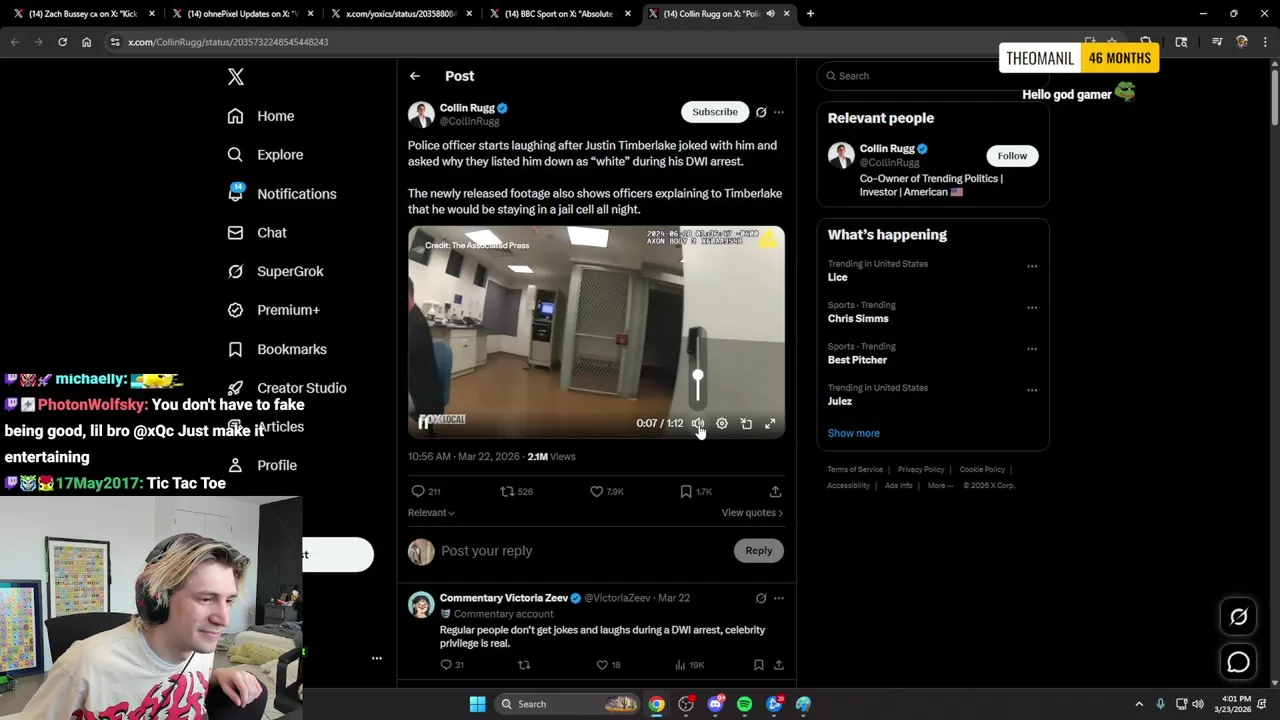Screen dimensions: 1280x720
Task: Open Premium+ in the sidebar
Action: click(x=273, y=310)
